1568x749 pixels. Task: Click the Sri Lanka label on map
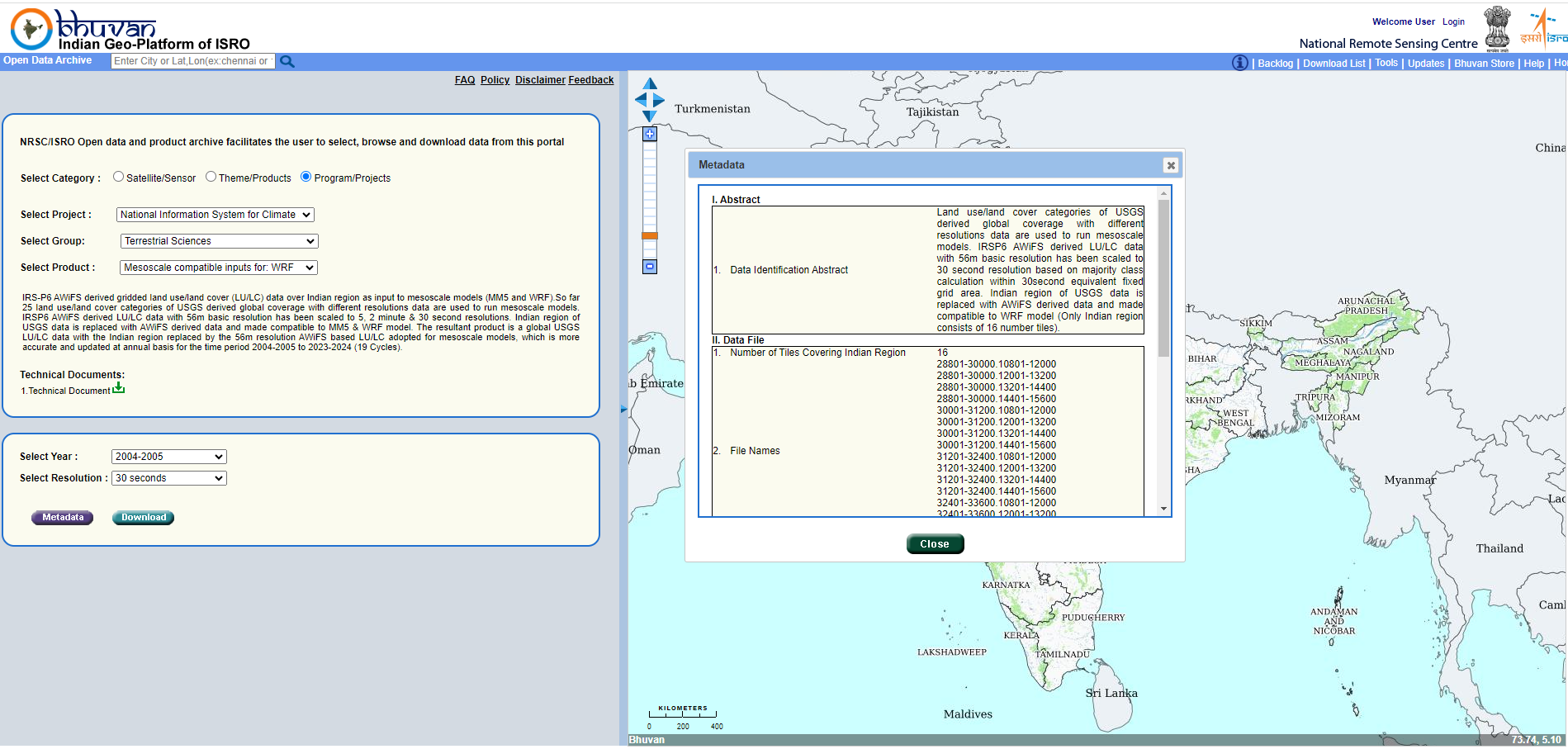[1111, 693]
